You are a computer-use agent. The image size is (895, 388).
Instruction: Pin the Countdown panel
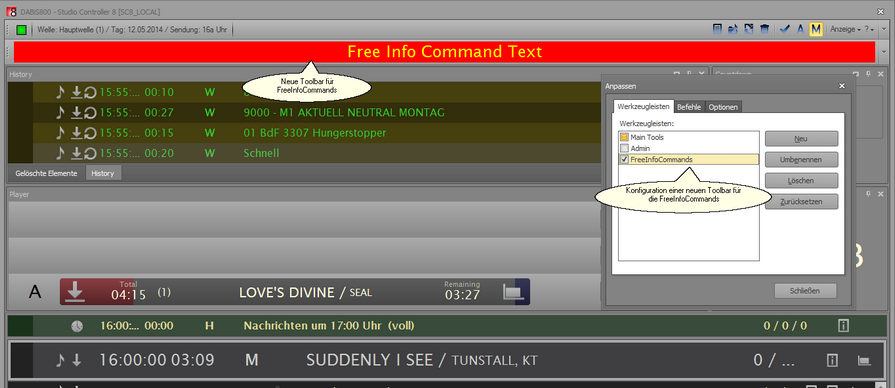[x=868, y=74]
